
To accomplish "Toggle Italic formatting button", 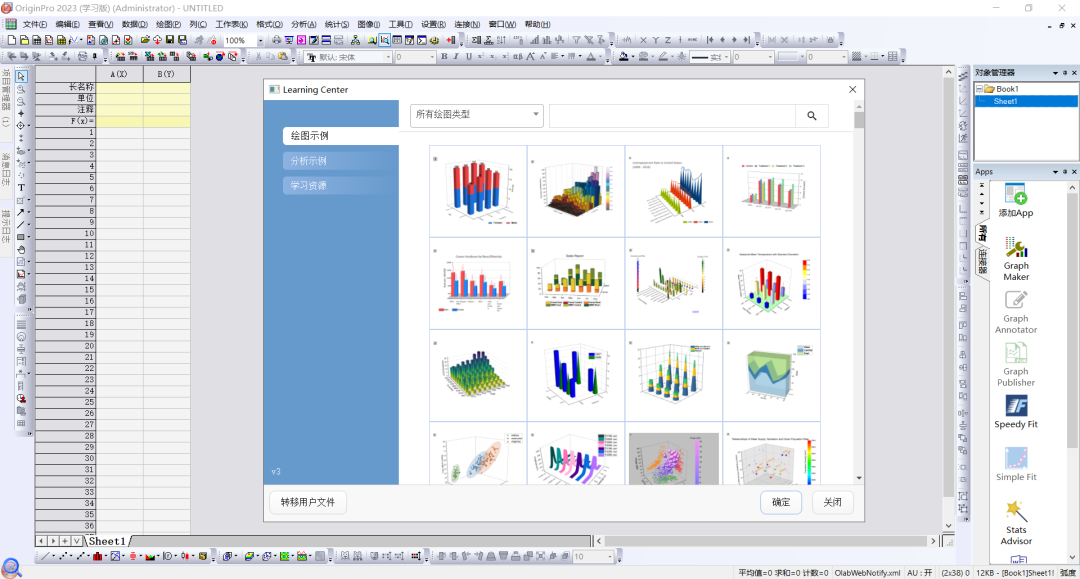I will pyautogui.click(x=456, y=57).
